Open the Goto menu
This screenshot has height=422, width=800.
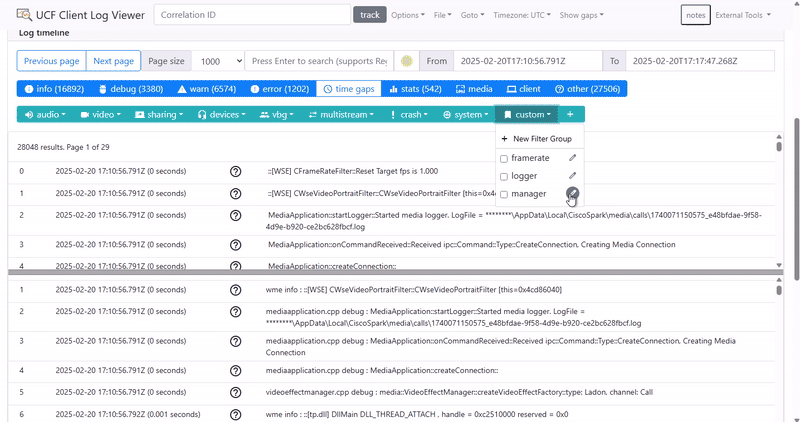point(472,15)
